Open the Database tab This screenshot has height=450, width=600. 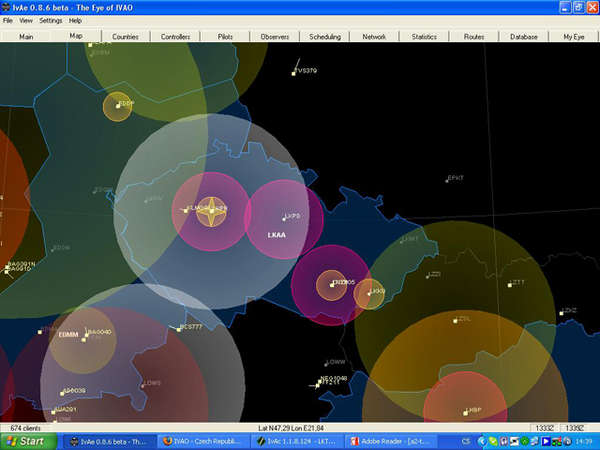tap(524, 37)
